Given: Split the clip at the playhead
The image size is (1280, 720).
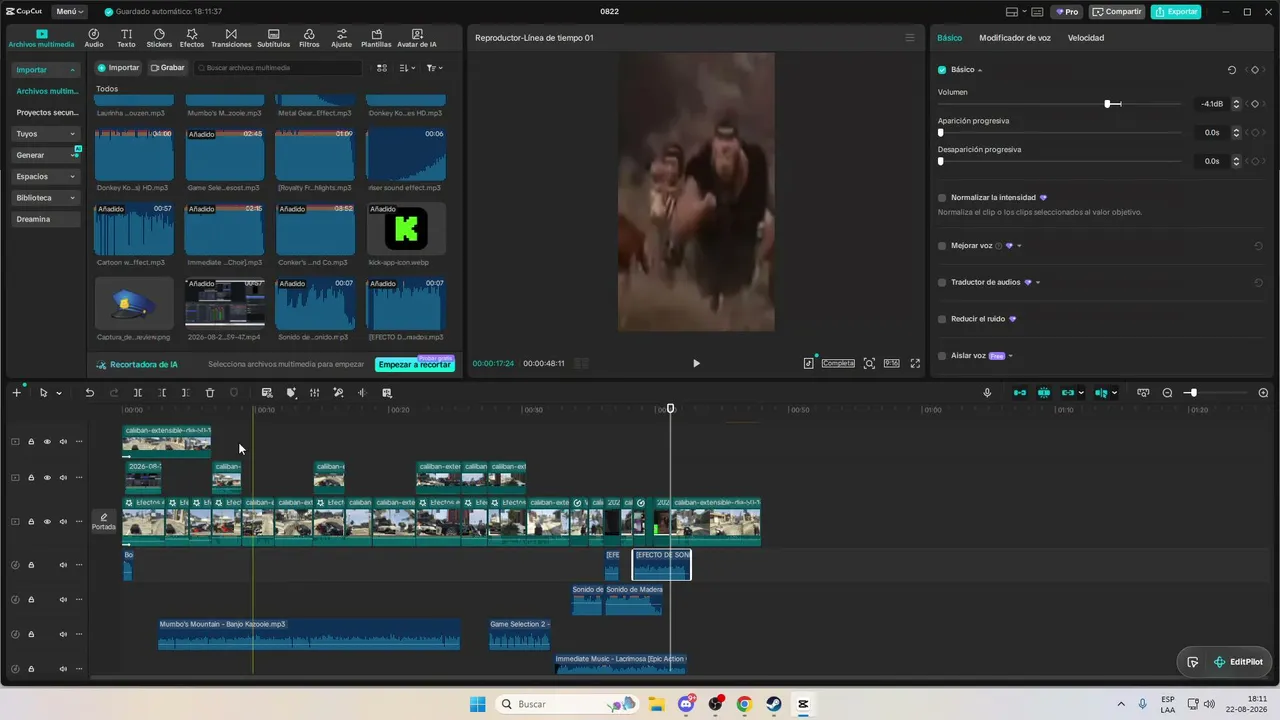Looking at the screenshot, I should (138, 393).
